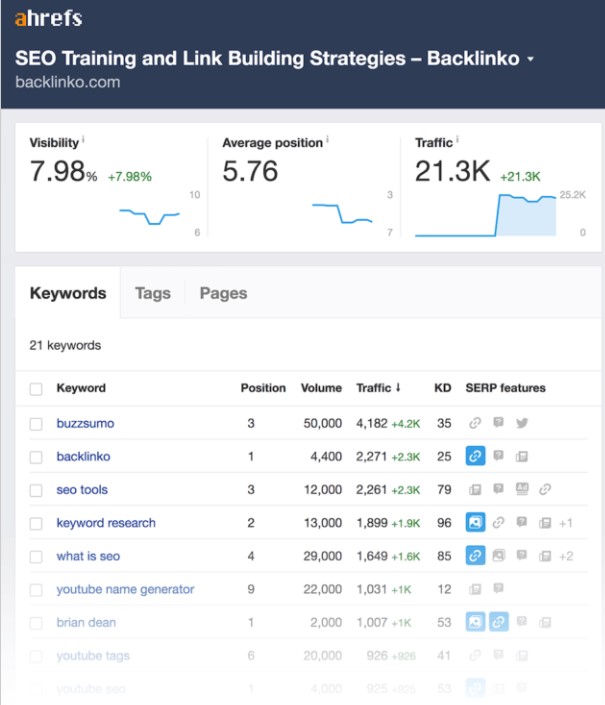Screen dimensions: 605x705
Task: Click the 50,000 volume value for buzzsumo
Action: (x=323, y=424)
